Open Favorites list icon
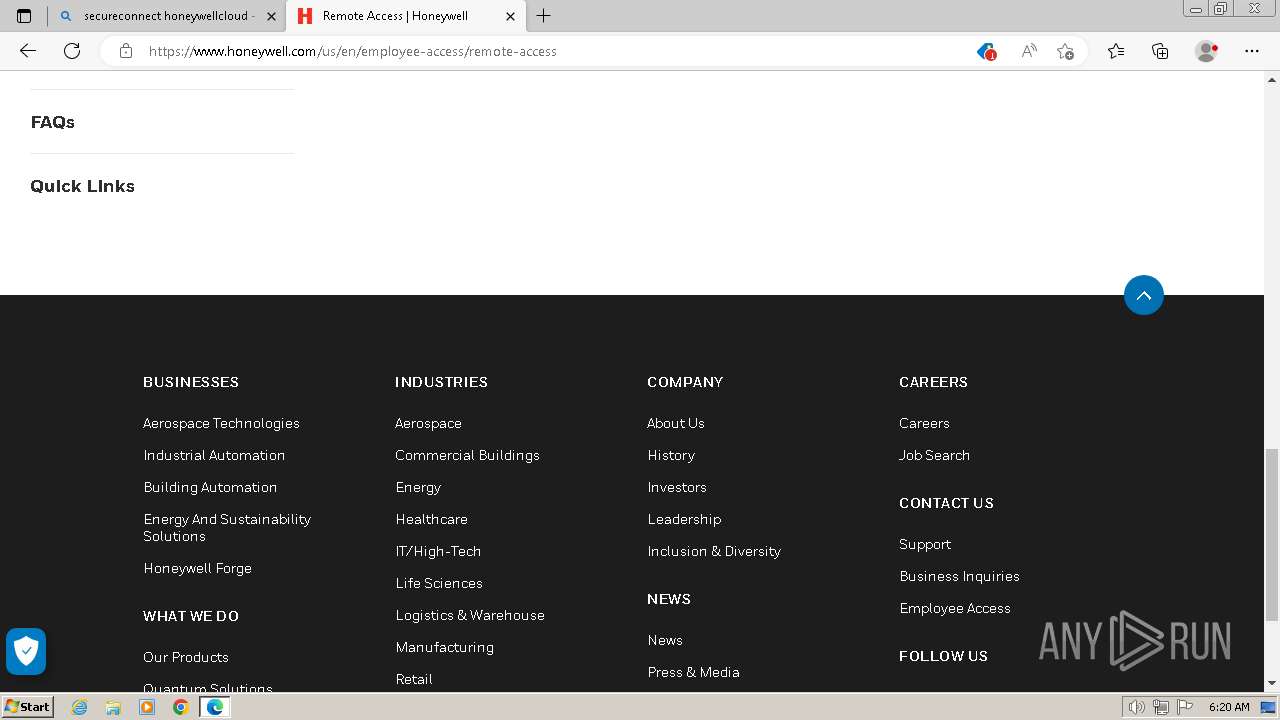 1116,51
